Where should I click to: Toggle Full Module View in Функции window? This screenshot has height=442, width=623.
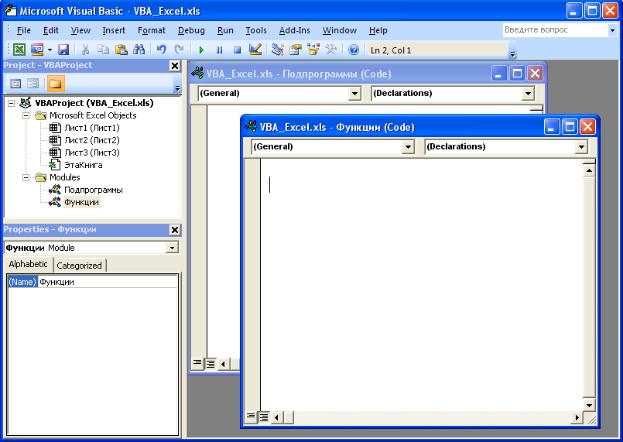[264, 417]
